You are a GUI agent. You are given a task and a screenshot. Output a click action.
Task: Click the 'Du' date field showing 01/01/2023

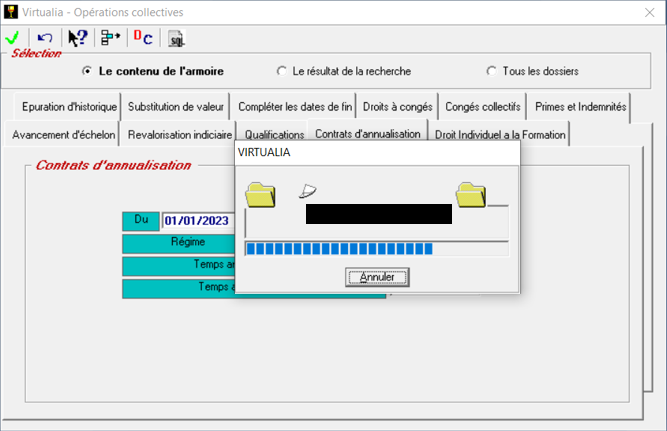pyautogui.click(x=197, y=221)
